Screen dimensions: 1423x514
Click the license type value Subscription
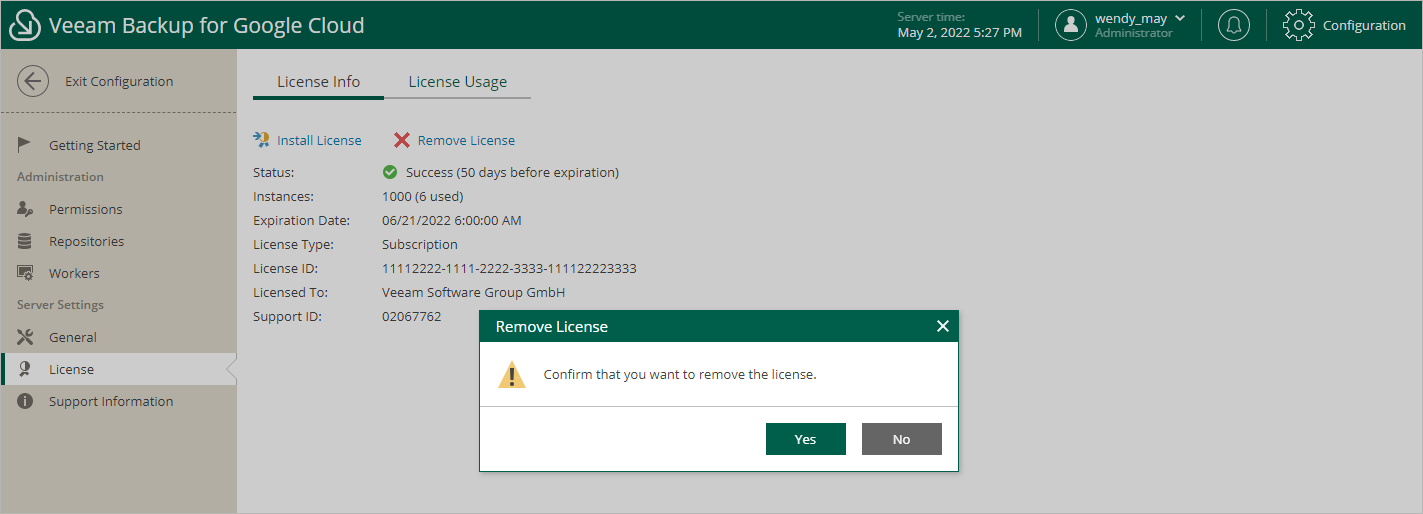pyautogui.click(x=420, y=244)
